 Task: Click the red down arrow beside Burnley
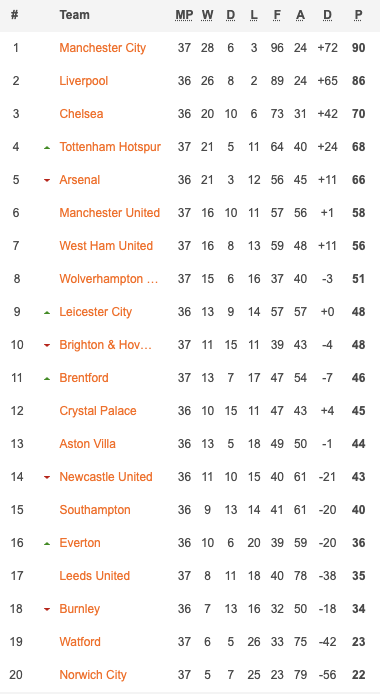tap(47, 609)
